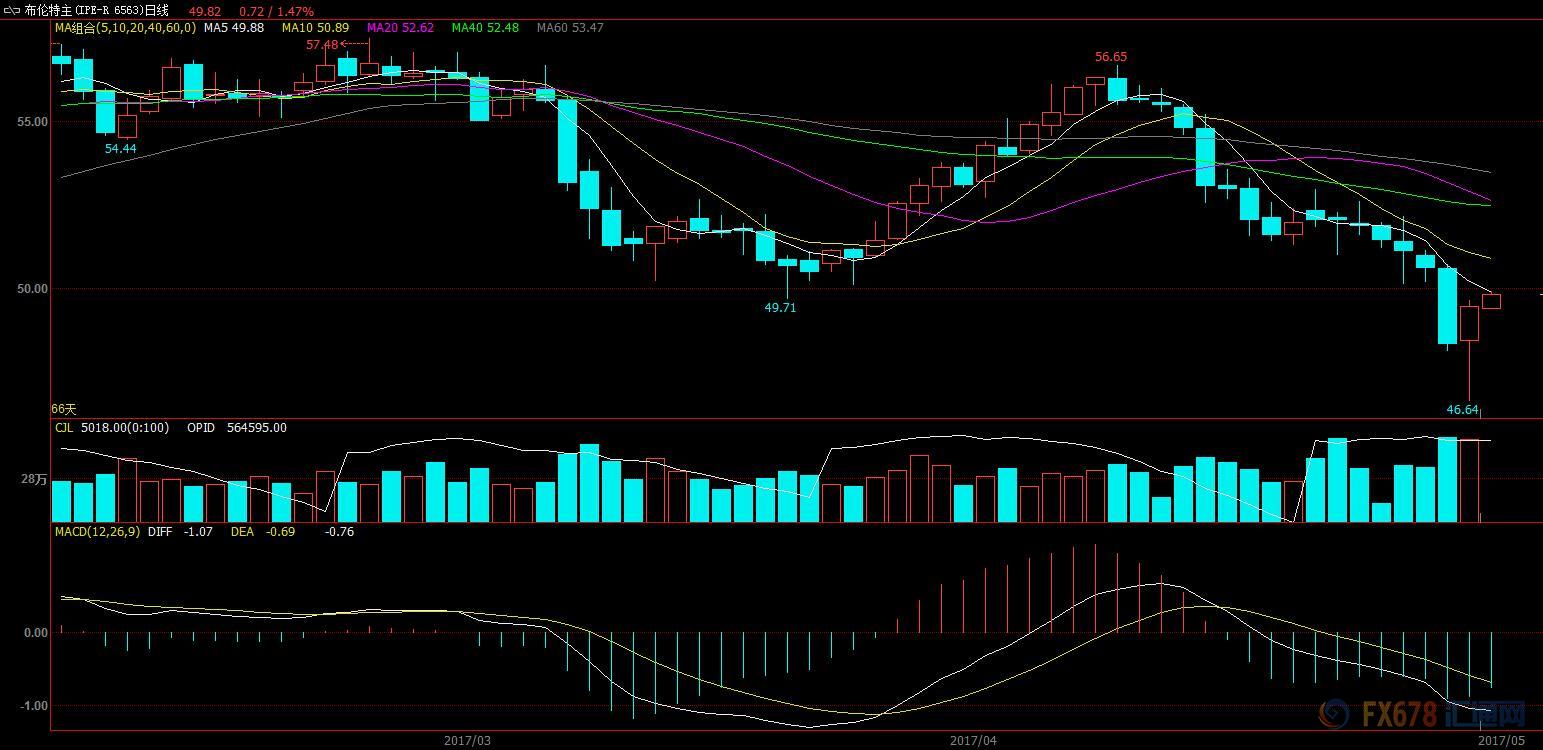The image size is (1543, 750).
Task: Open the CJL volume indicator label
Action: pos(64,428)
